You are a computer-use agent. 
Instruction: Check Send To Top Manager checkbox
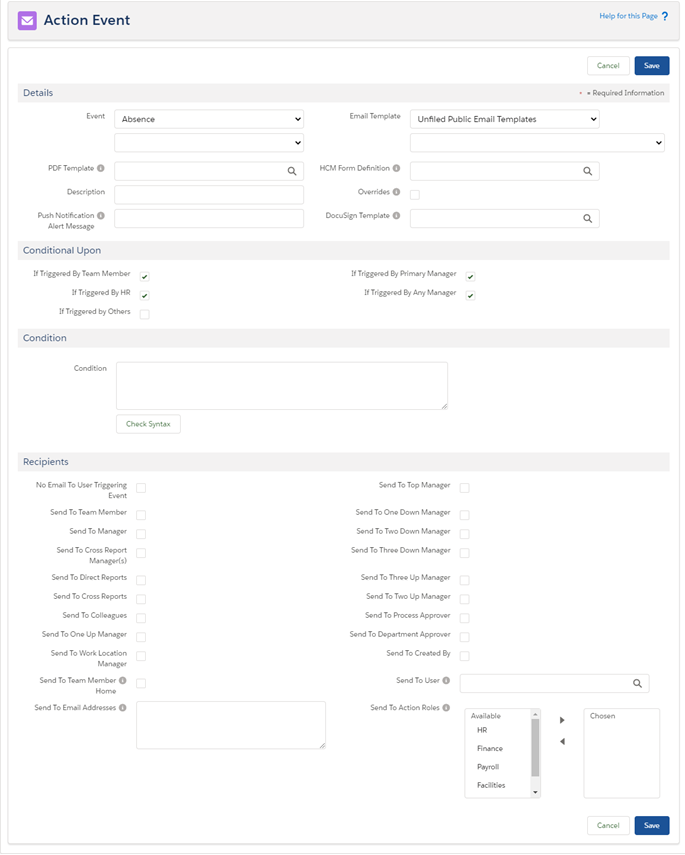(465, 488)
